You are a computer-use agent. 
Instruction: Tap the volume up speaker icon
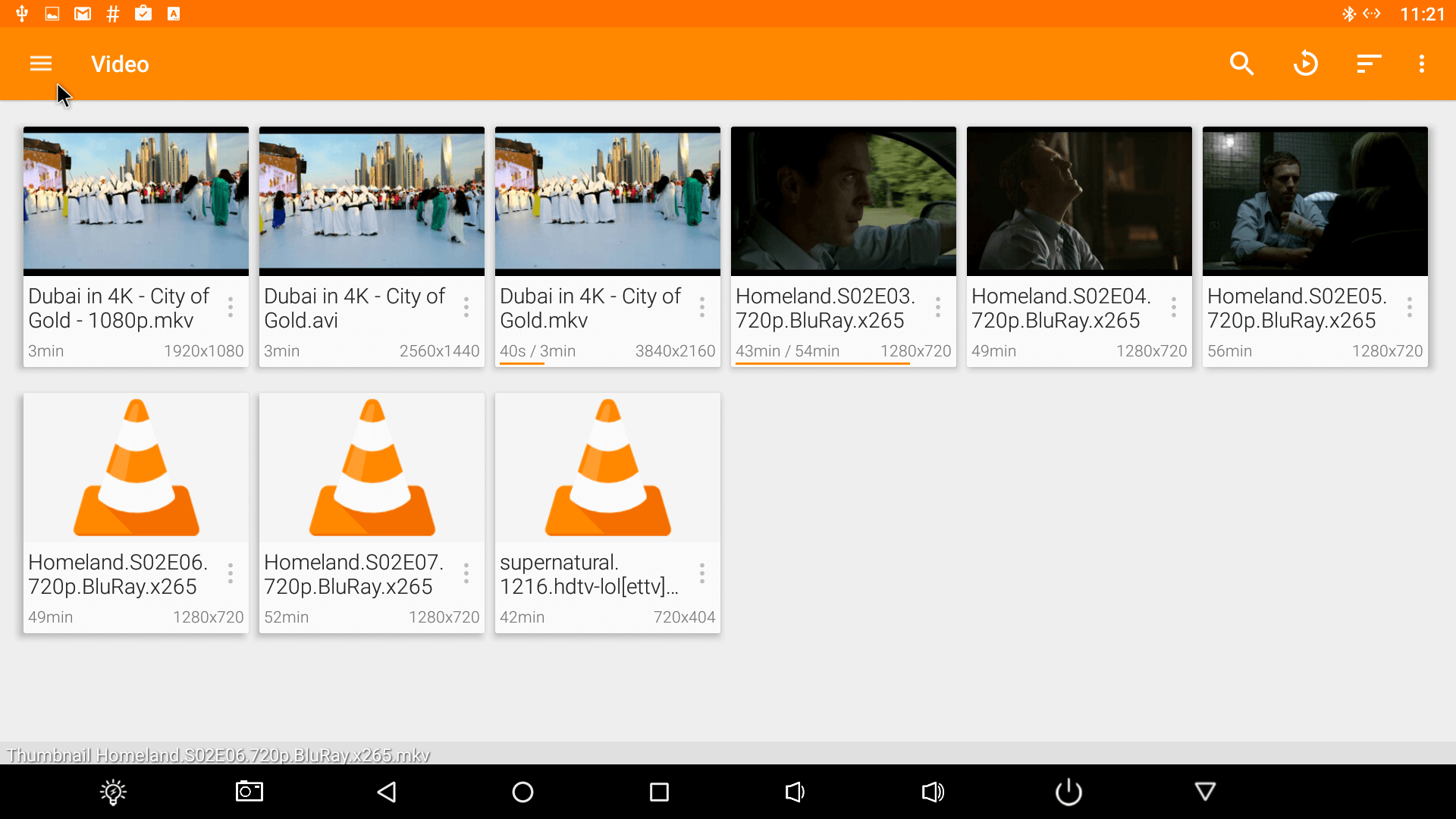tap(933, 792)
